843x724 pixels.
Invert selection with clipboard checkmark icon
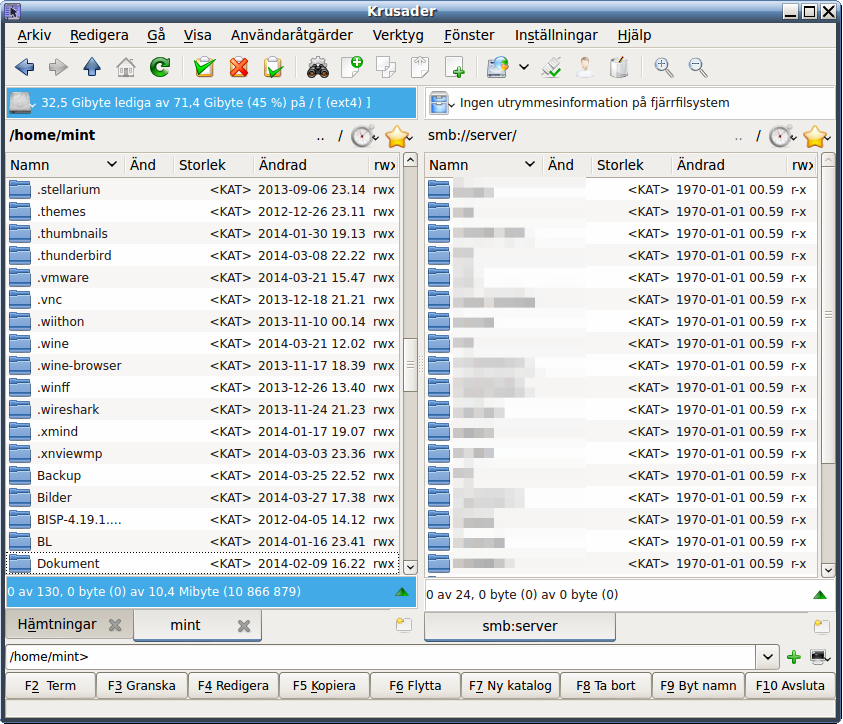(273, 68)
